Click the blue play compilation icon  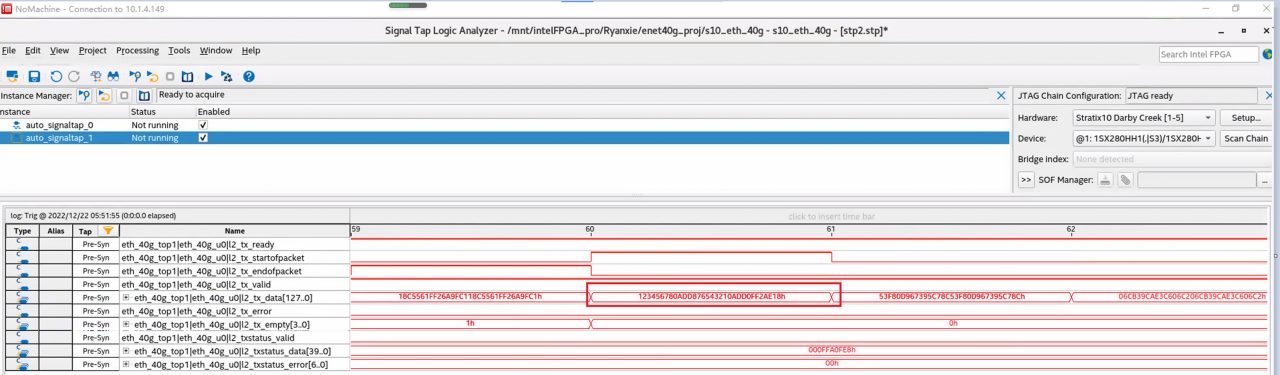[208, 76]
